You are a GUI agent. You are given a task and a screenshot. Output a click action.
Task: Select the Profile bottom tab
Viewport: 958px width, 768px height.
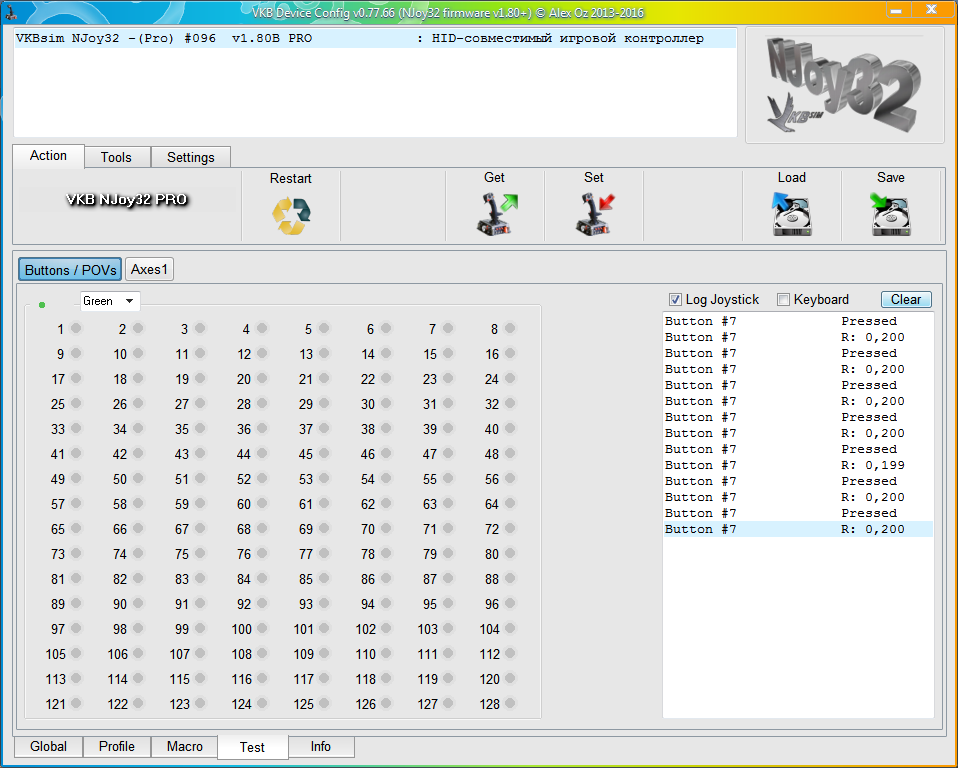click(x=117, y=747)
